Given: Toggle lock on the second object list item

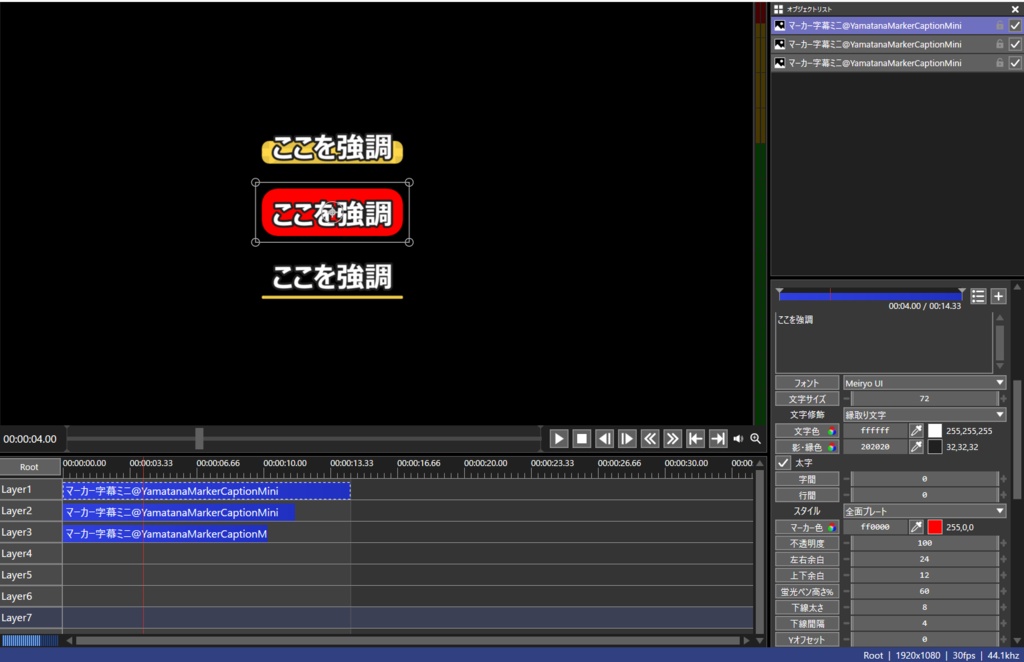Looking at the screenshot, I should [999, 44].
